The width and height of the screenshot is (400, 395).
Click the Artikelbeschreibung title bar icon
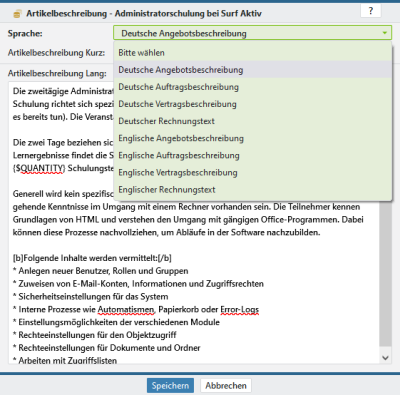(x=17, y=14)
